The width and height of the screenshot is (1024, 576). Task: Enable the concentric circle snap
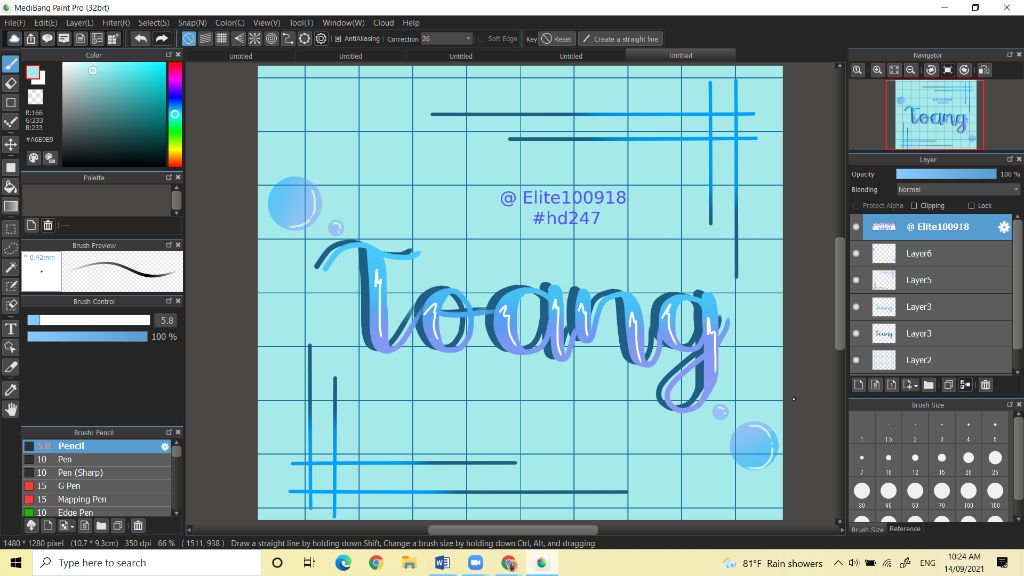[x=271, y=39]
